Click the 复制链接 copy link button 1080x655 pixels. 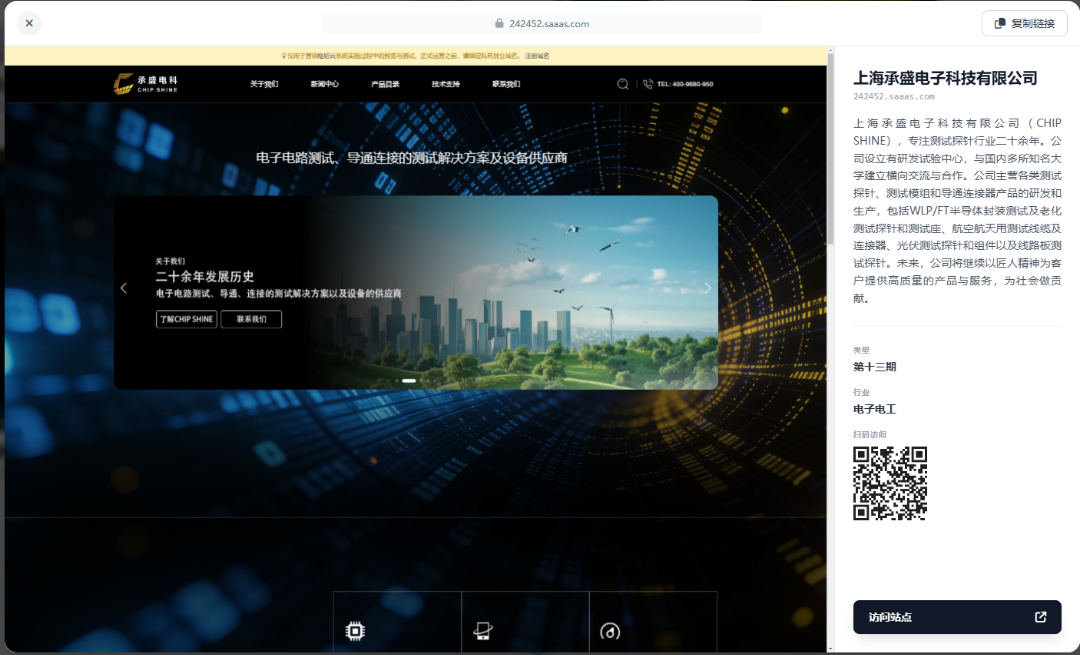(1024, 23)
